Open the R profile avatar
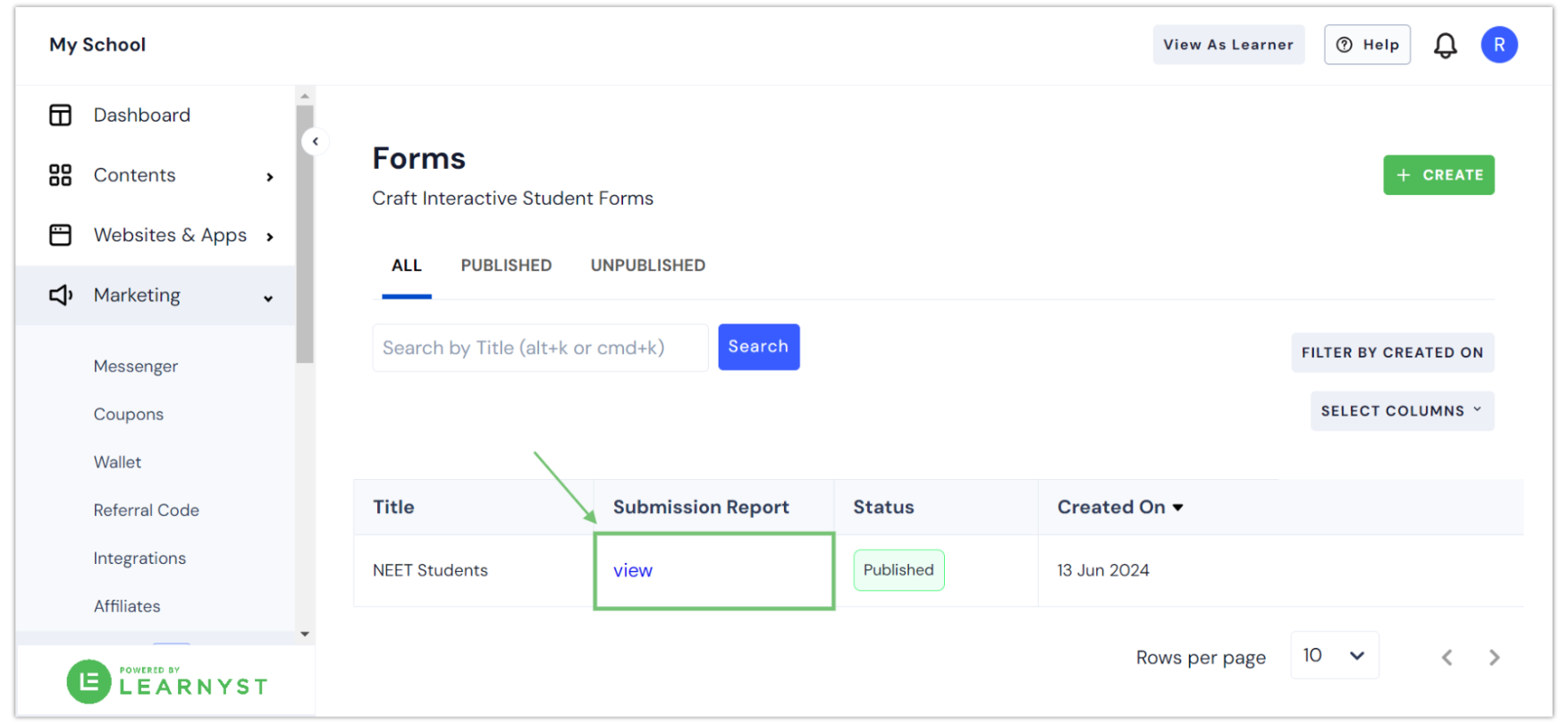This screenshot has width=1568, height=724. pos(1499,45)
